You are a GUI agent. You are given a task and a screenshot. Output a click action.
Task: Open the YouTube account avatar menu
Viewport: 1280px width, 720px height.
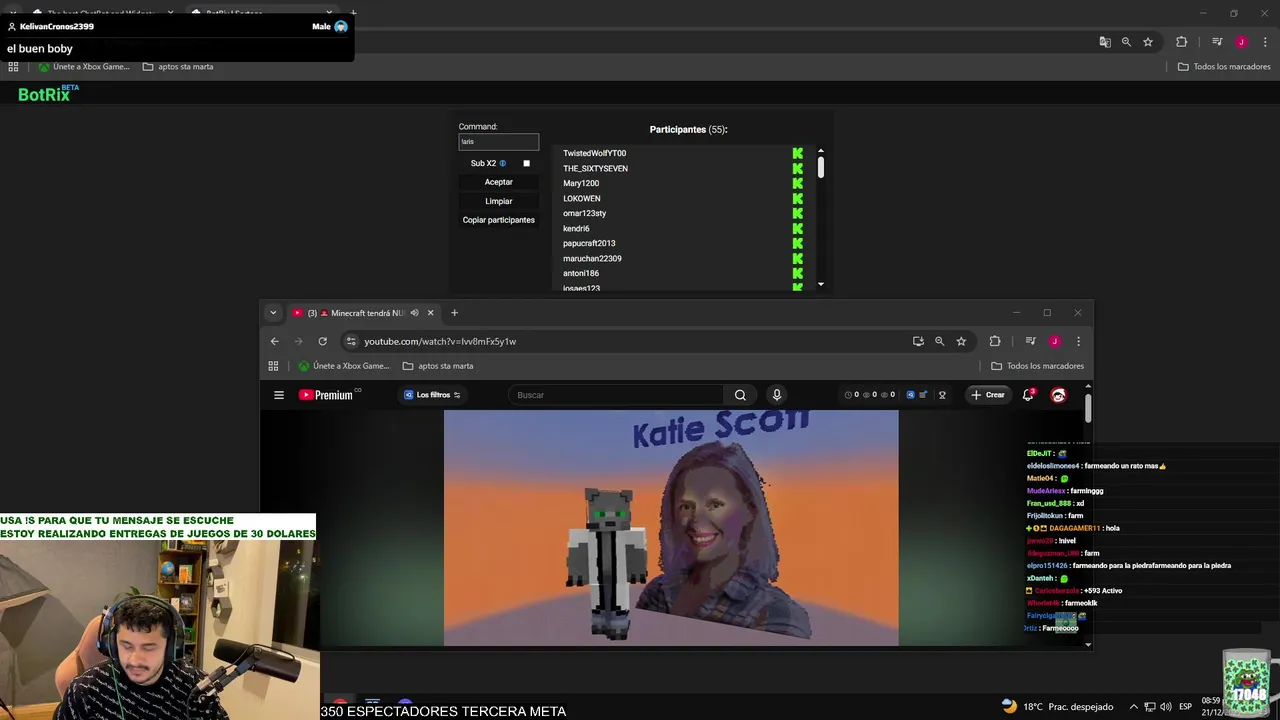click(1058, 395)
